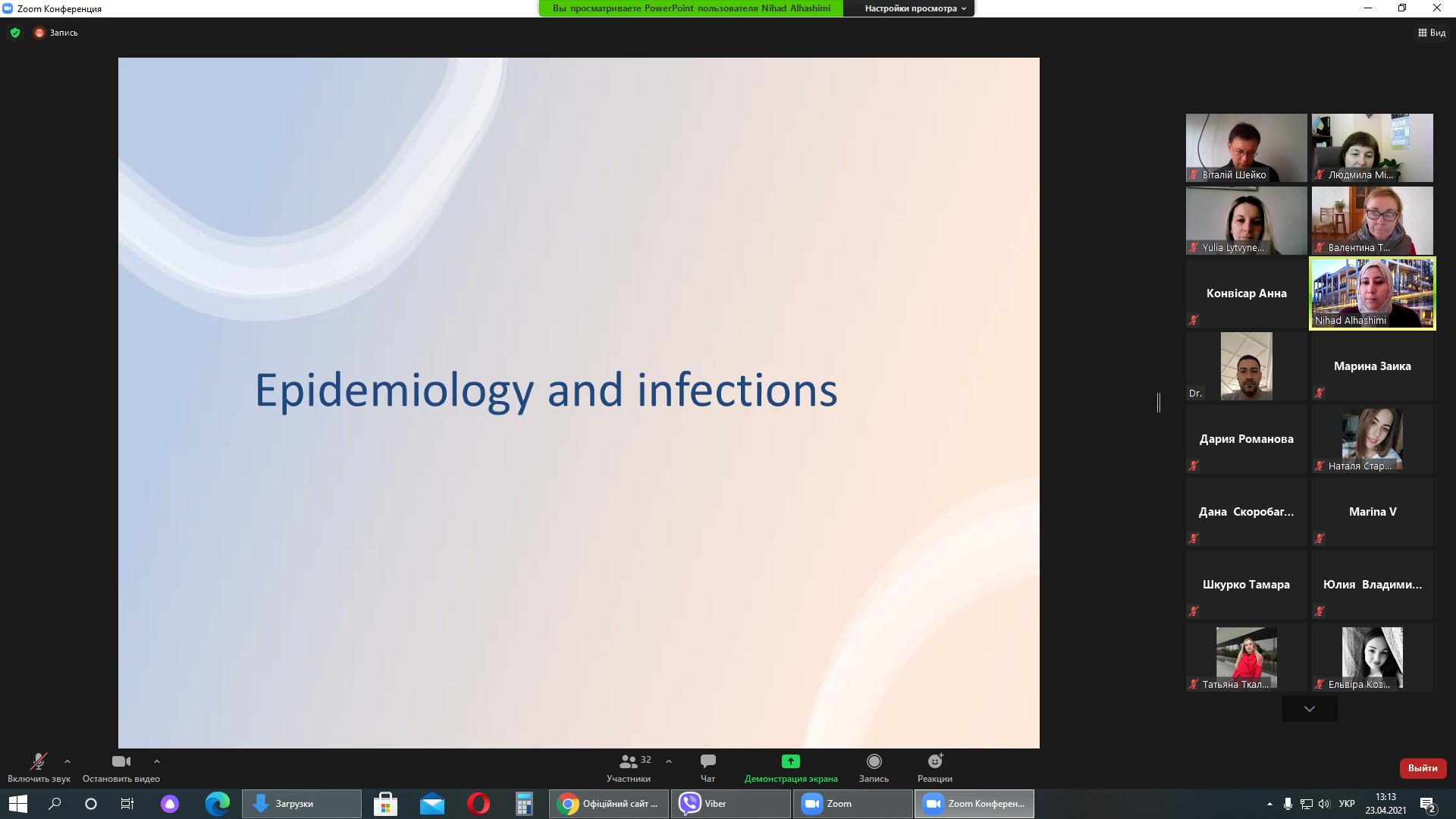The height and width of the screenshot is (819, 1456).
Task: Open the Windows Start menu
Action: click(18, 804)
